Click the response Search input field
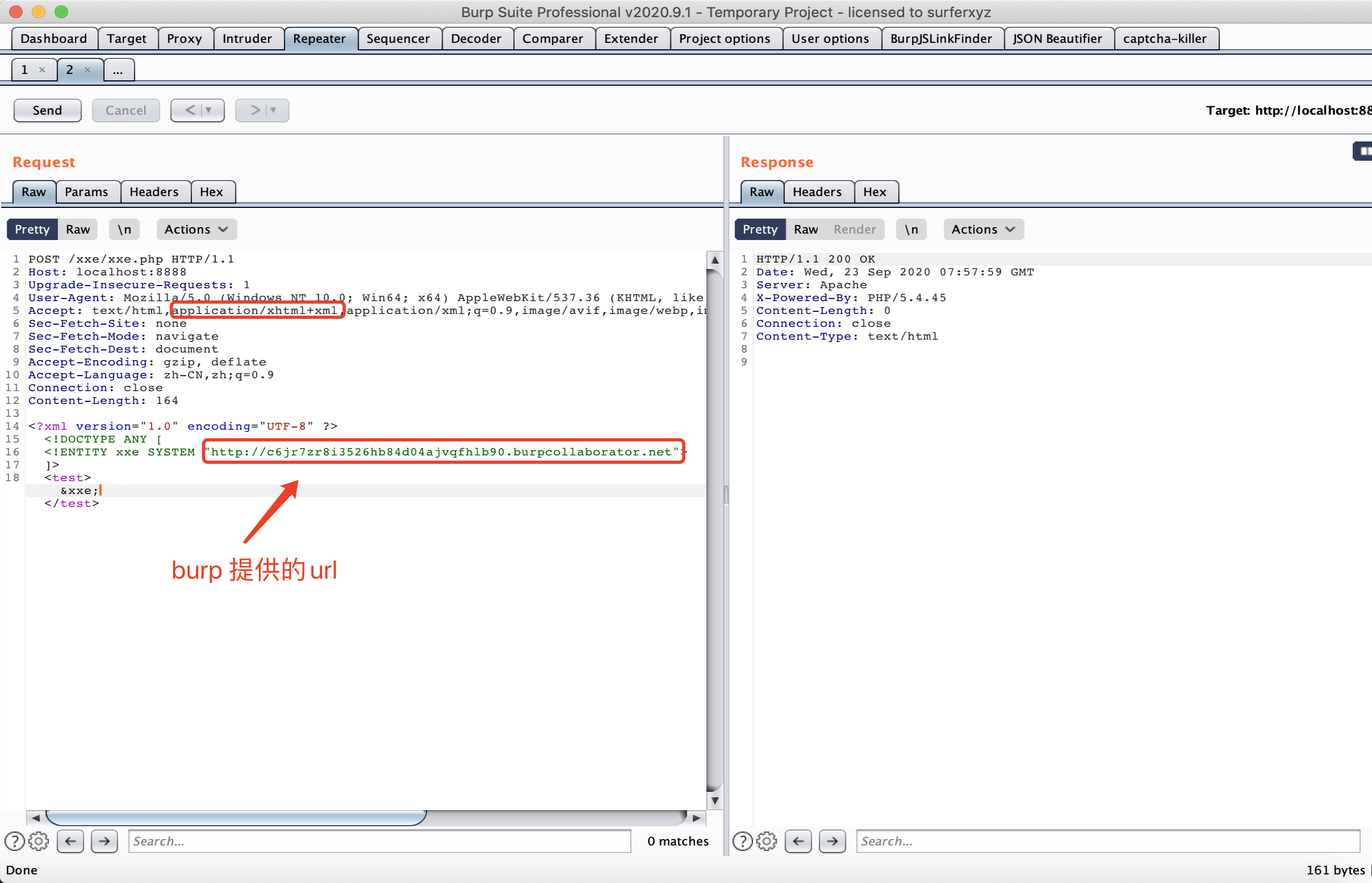The width and height of the screenshot is (1372, 883). [1107, 841]
